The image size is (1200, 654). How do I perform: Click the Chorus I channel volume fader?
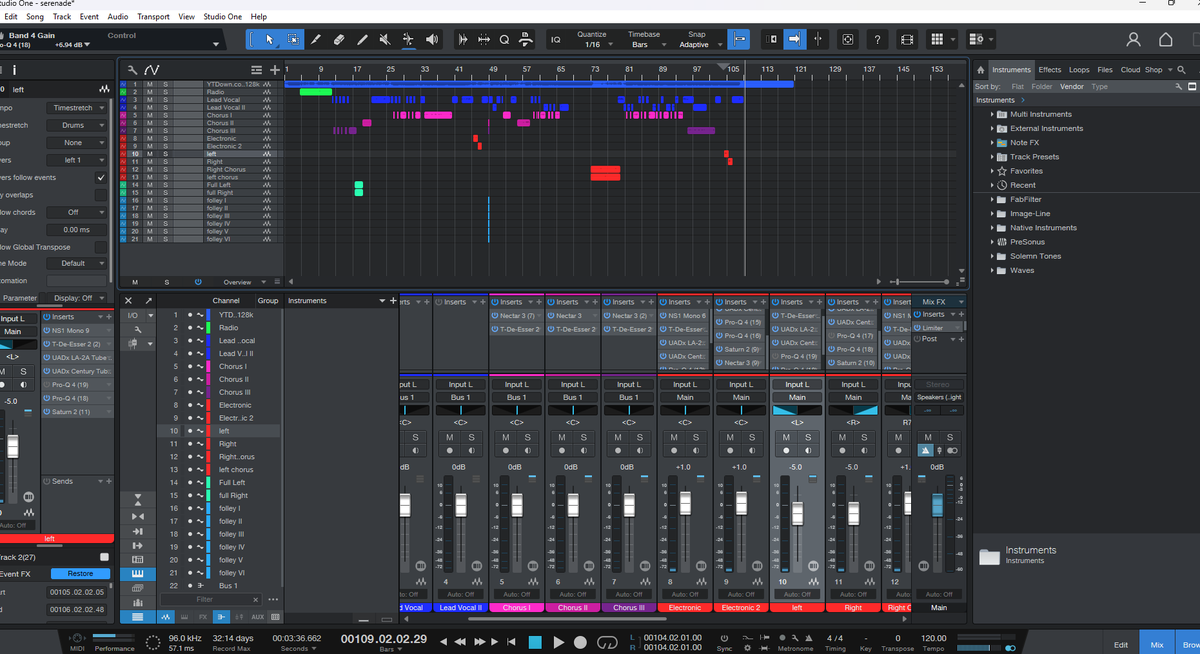pyautogui.click(x=518, y=506)
